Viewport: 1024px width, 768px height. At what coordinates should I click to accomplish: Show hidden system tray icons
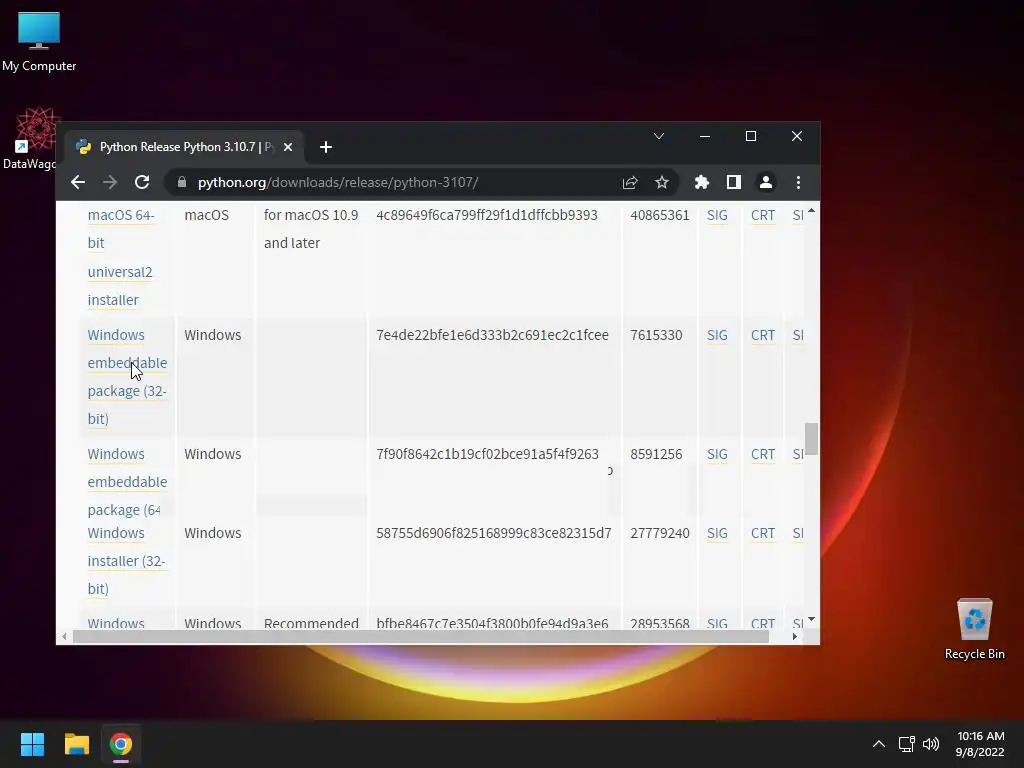click(879, 744)
